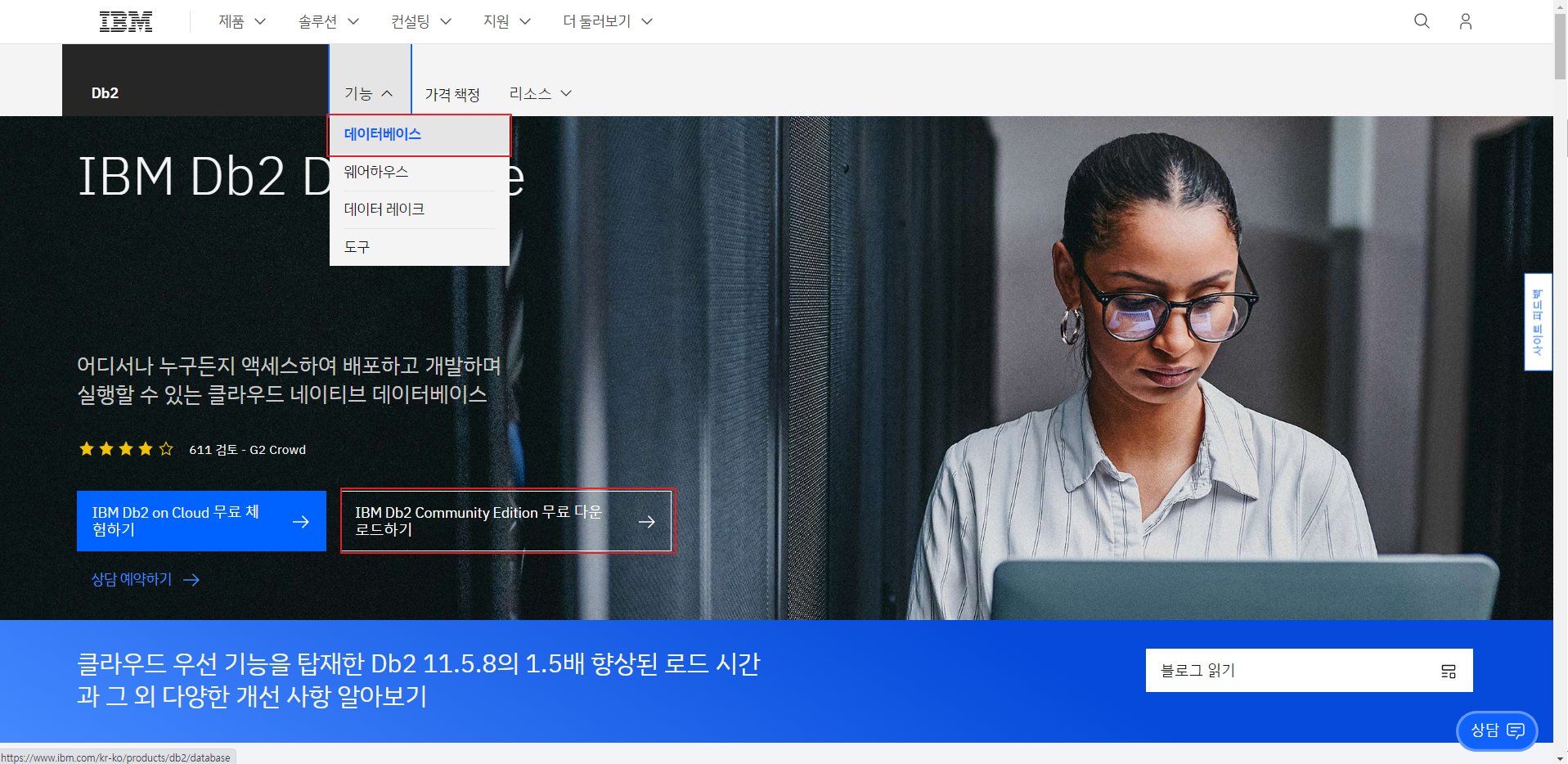Open the 상담 chat button
Screen dimensions: 1568x764
[x=1497, y=730]
